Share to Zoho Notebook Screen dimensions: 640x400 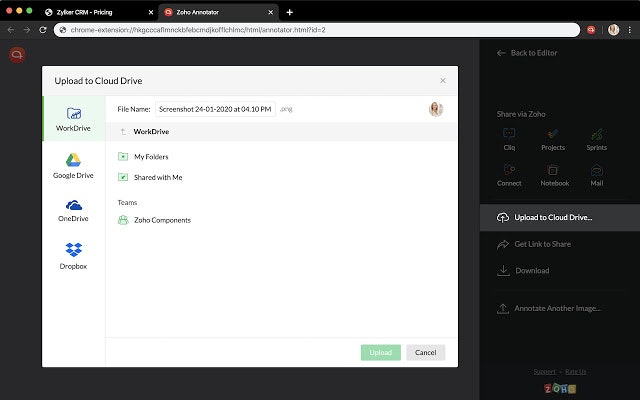pyautogui.click(x=554, y=175)
